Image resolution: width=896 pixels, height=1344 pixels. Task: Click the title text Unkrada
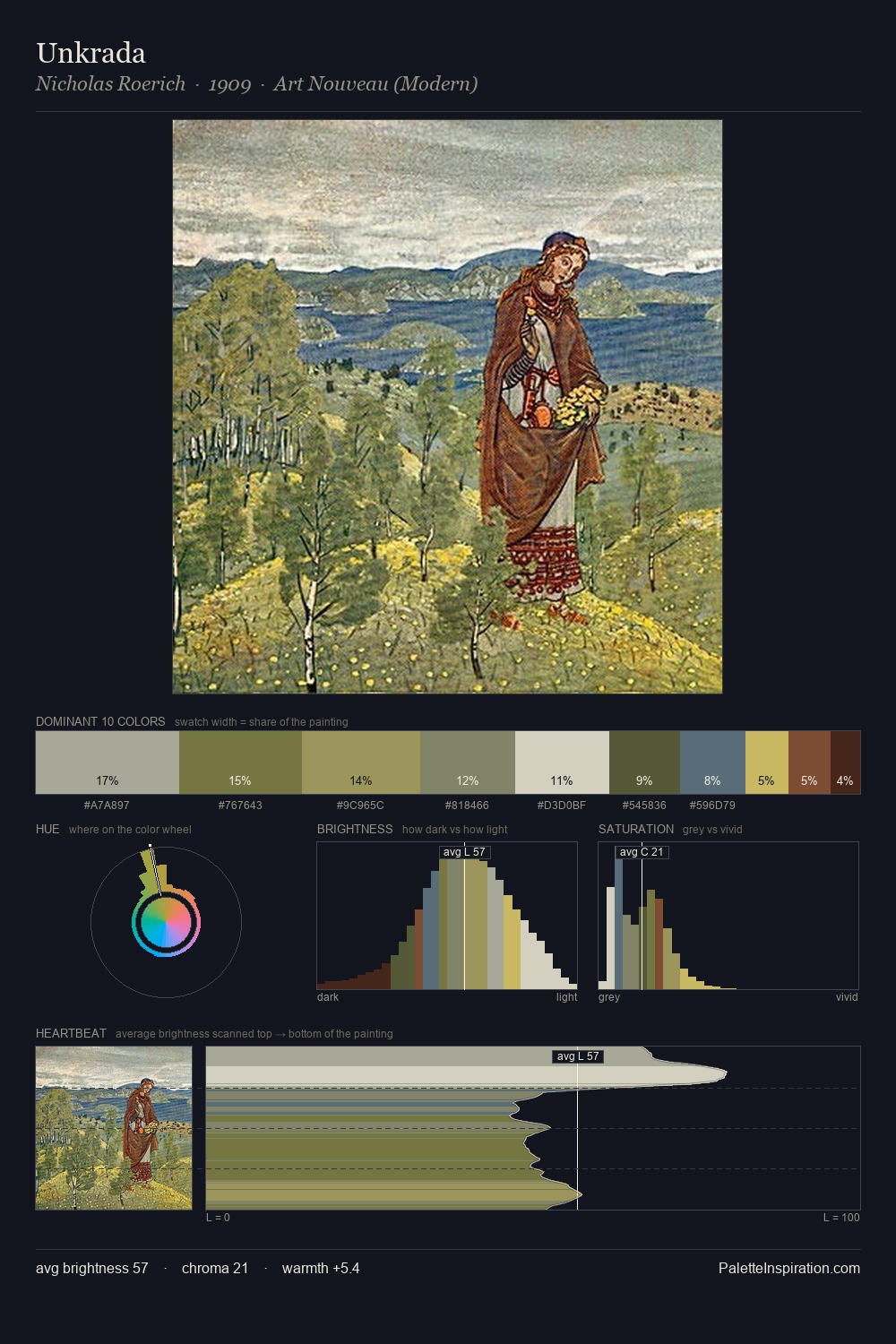click(x=90, y=53)
